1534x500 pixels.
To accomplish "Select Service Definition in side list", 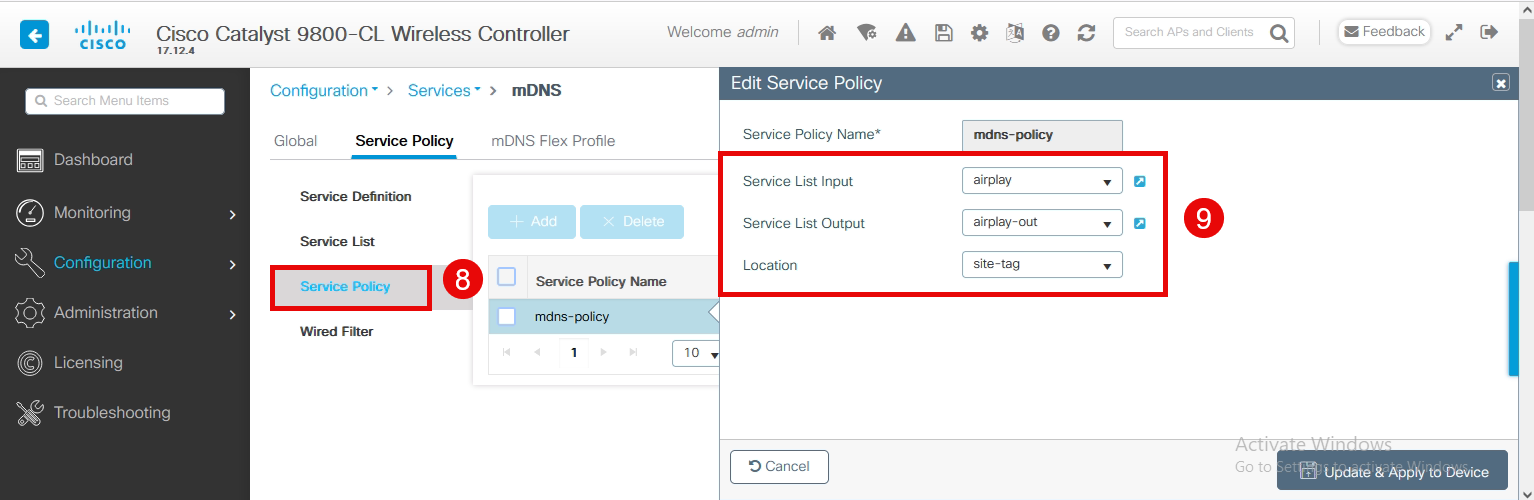I will (x=355, y=197).
